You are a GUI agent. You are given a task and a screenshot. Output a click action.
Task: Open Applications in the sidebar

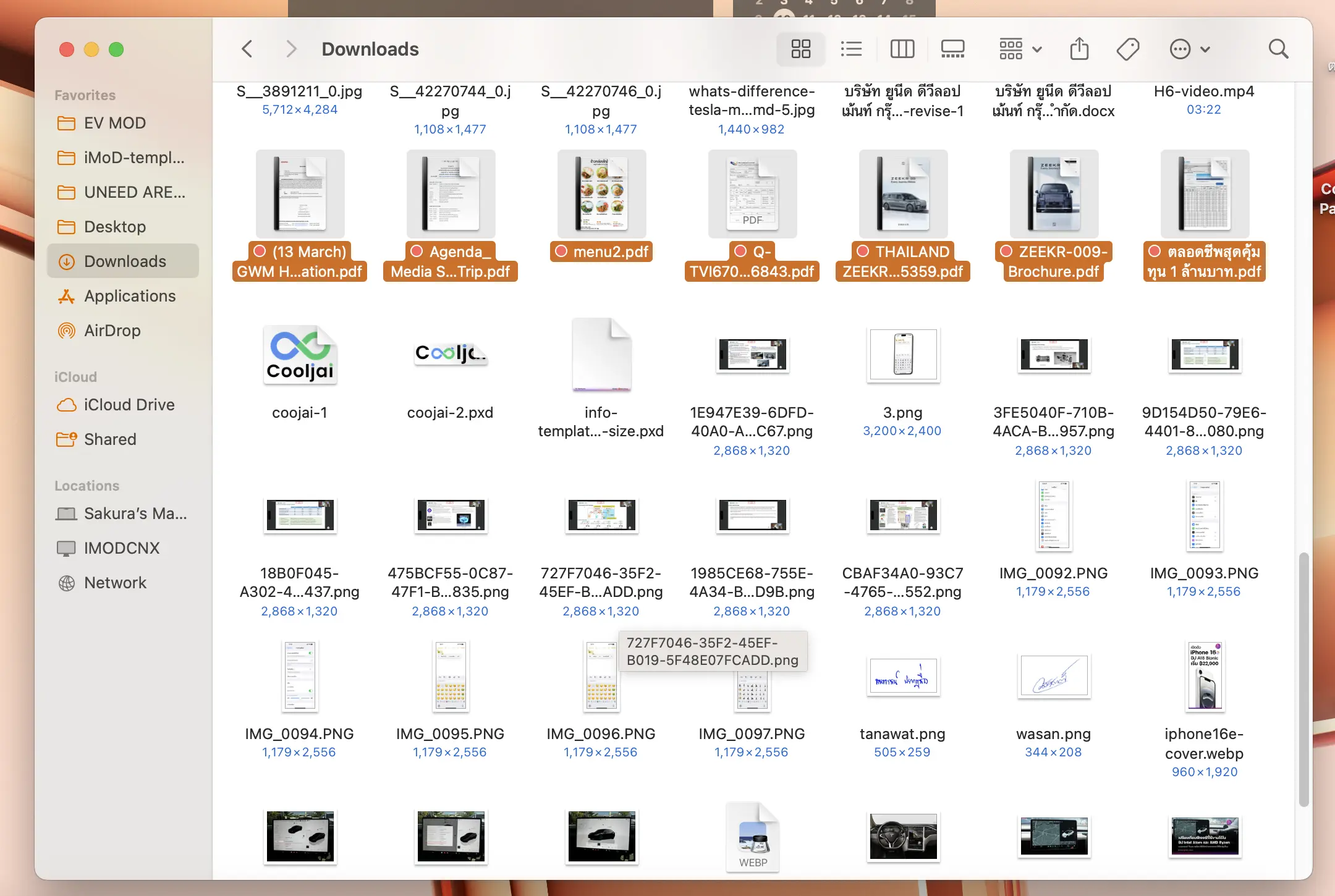pyautogui.click(x=129, y=296)
